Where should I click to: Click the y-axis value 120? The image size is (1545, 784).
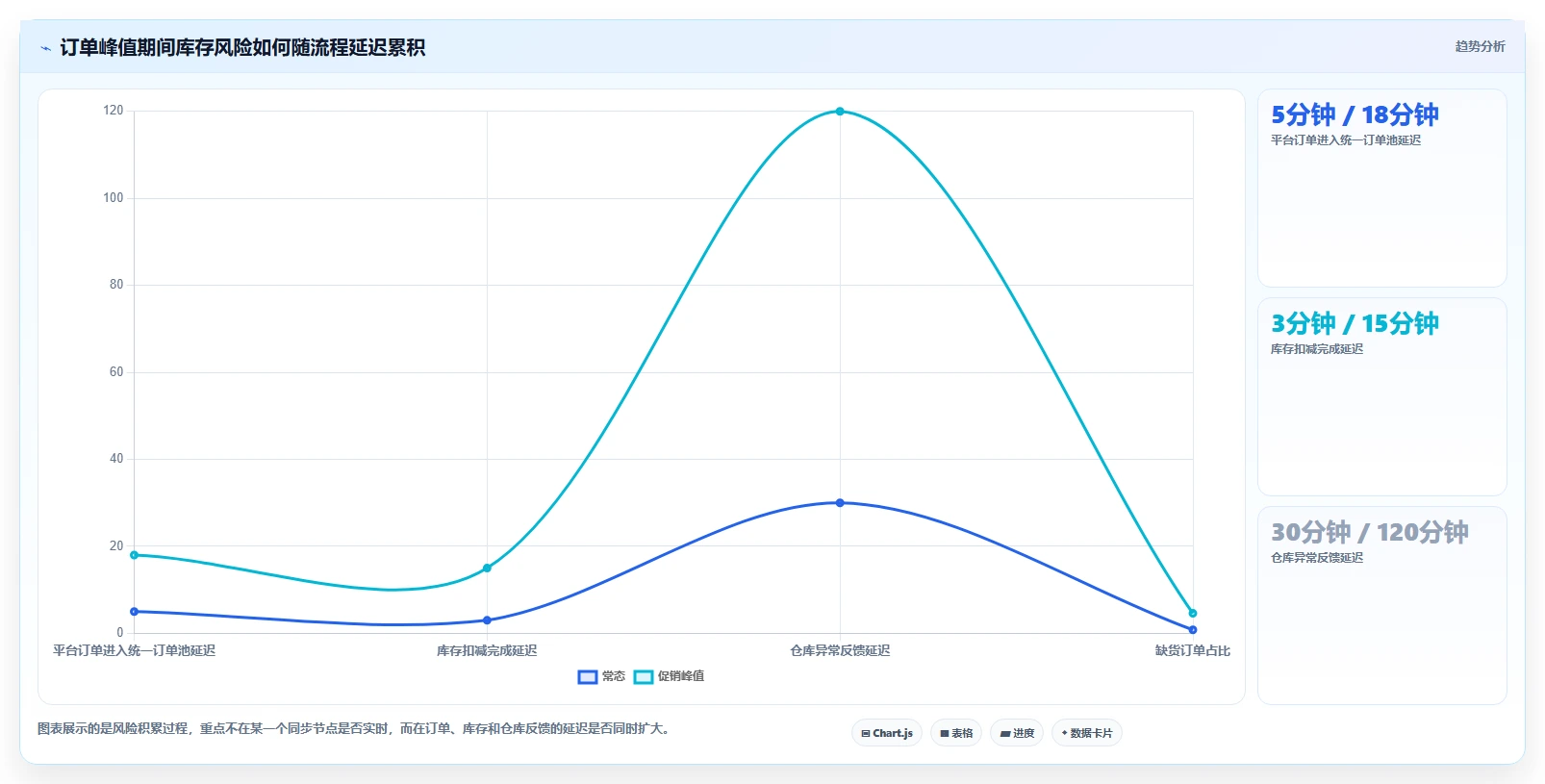click(114, 111)
